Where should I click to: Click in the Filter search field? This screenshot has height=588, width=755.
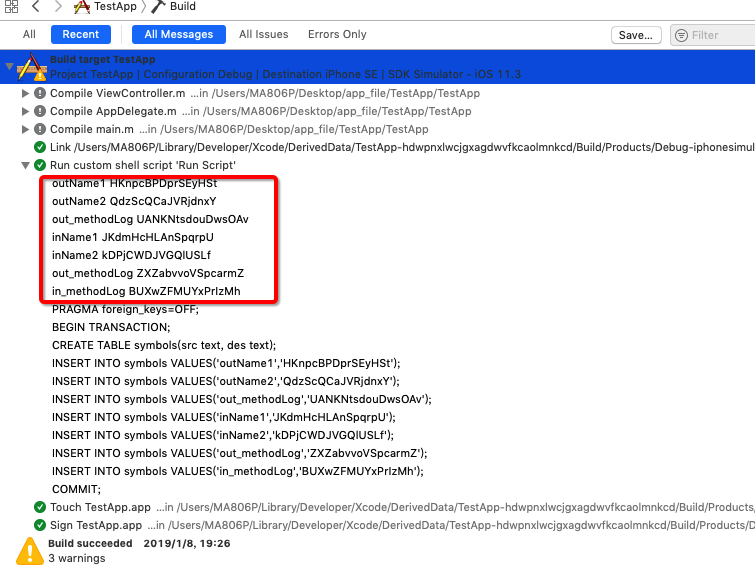tap(718, 35)
